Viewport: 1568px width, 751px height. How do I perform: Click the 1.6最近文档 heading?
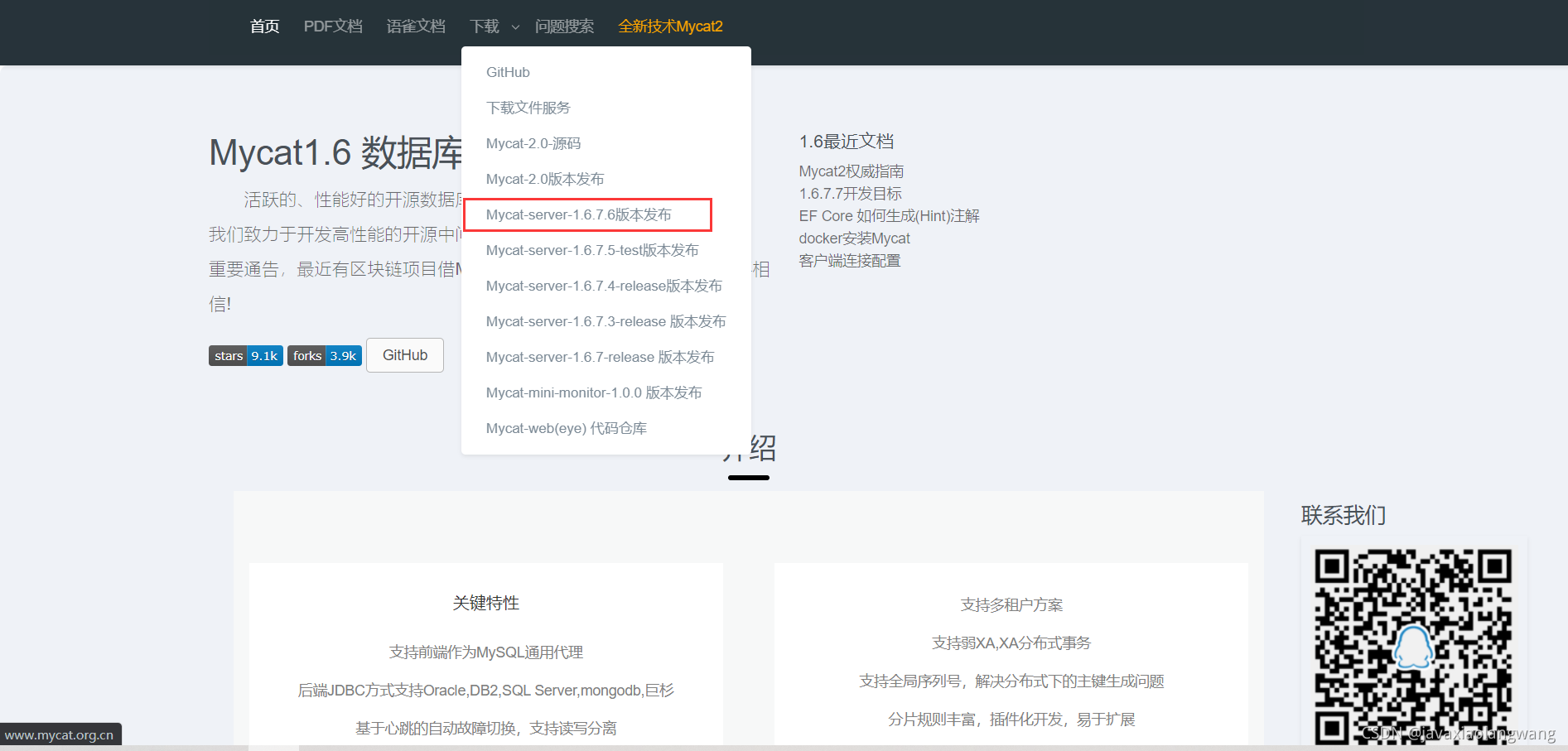point(847,142)
